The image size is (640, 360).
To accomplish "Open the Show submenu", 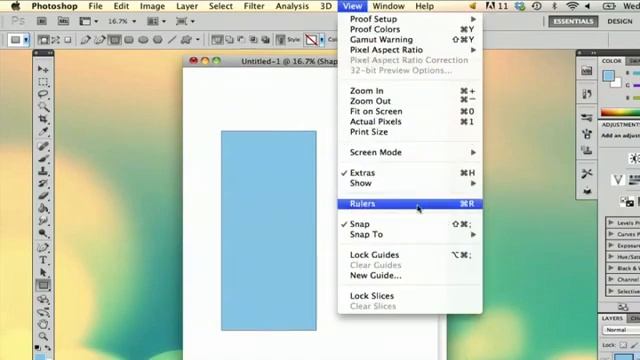I will click(x=410, y=183).
